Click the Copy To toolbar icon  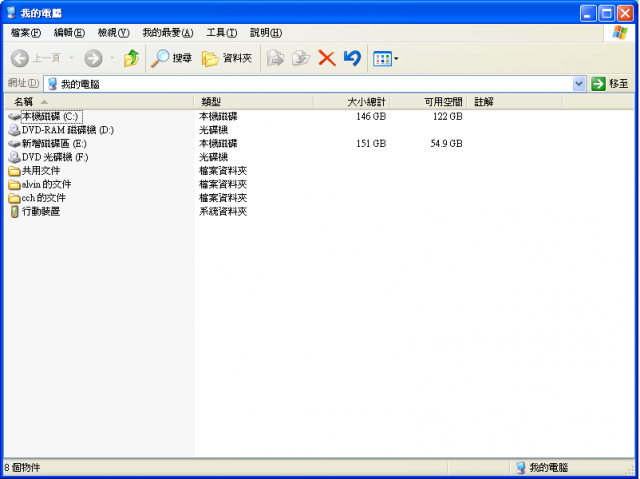301,58
